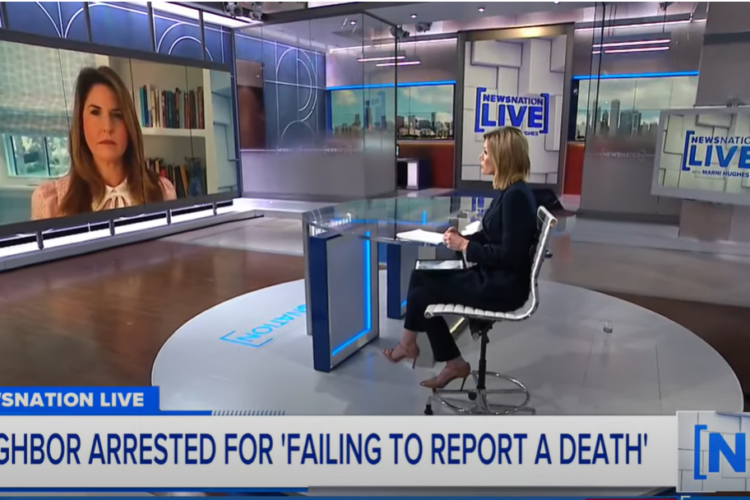Click the NewsNation Live logo on center studio screen

(511, 111)
